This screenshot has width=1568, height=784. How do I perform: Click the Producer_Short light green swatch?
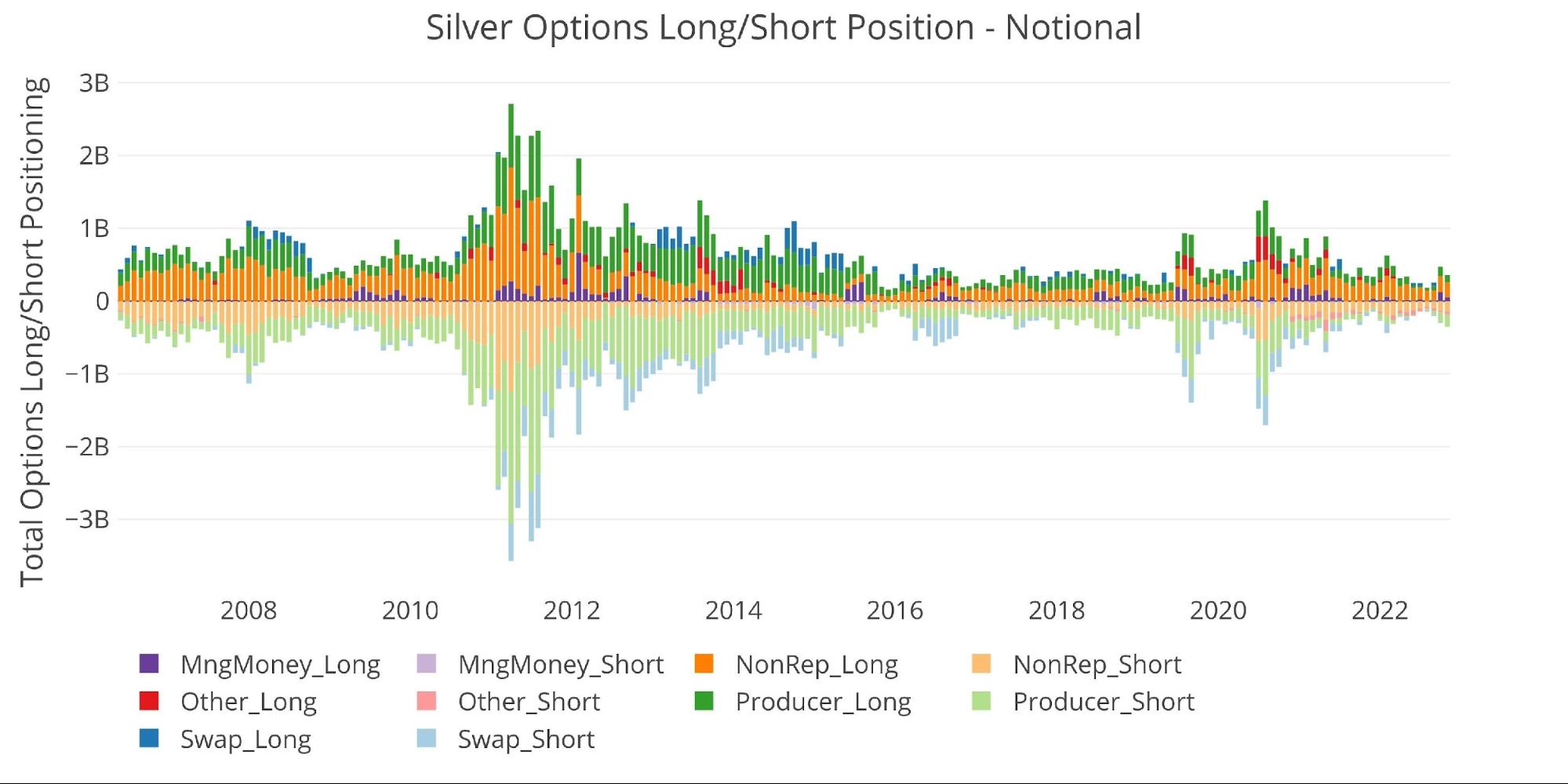[x=981, y=701]
